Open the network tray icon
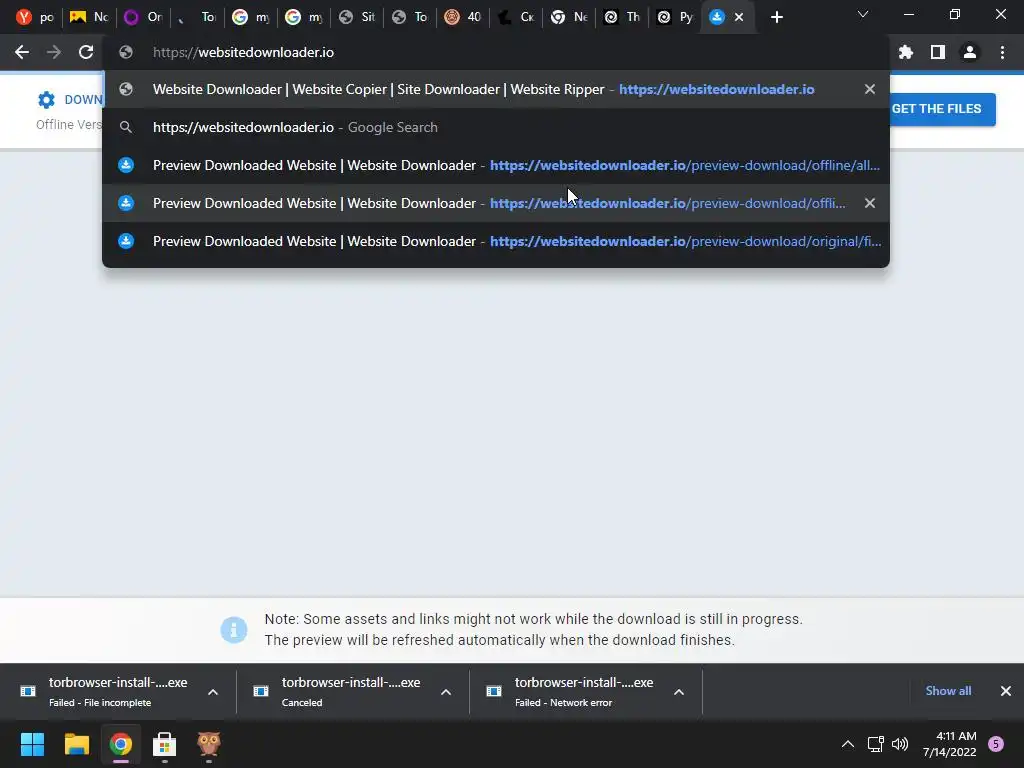The image size is (1024, 768). (x=875, y=744)
